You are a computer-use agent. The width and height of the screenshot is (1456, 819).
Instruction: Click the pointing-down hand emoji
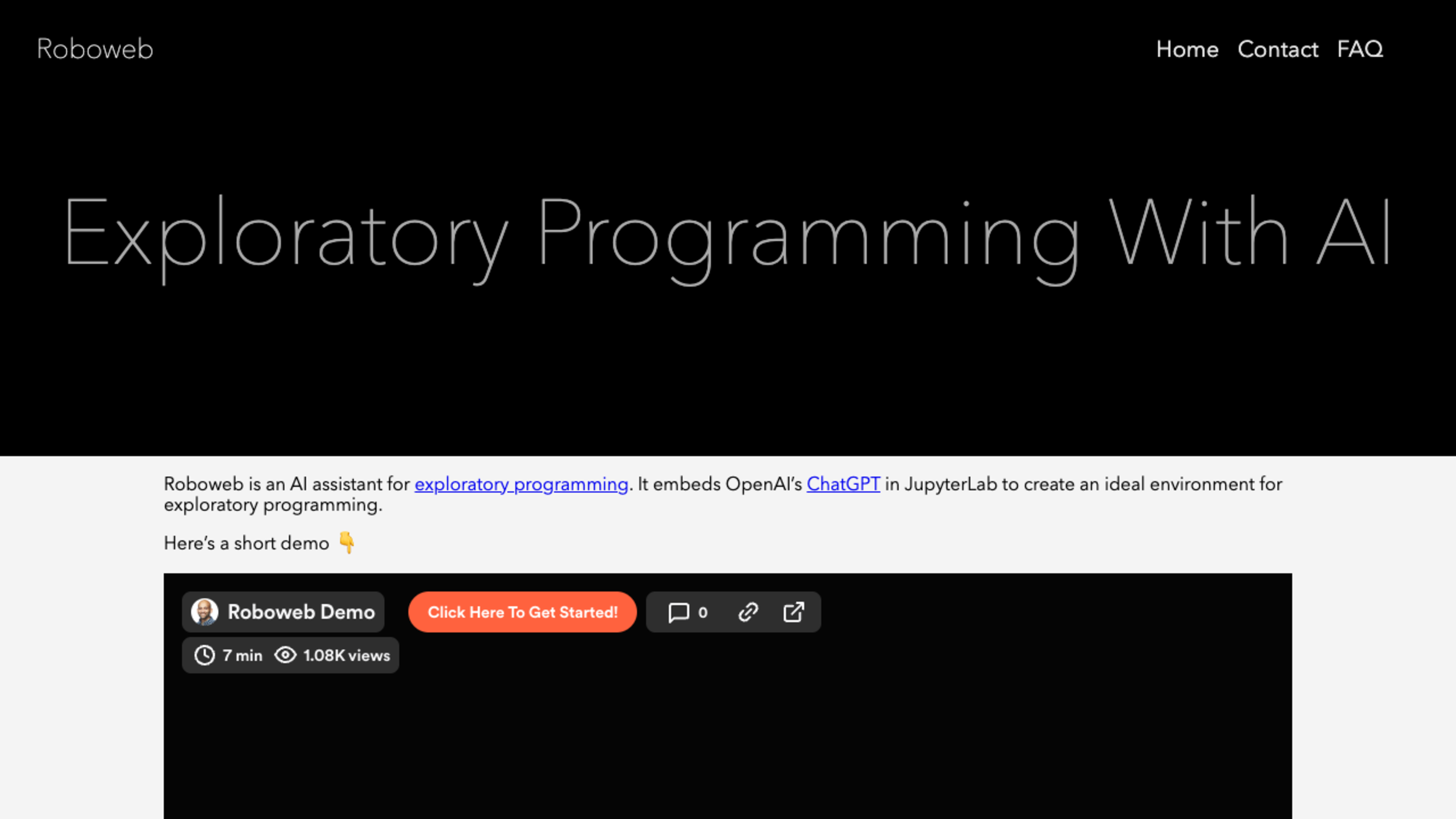(x=347, y=543)
